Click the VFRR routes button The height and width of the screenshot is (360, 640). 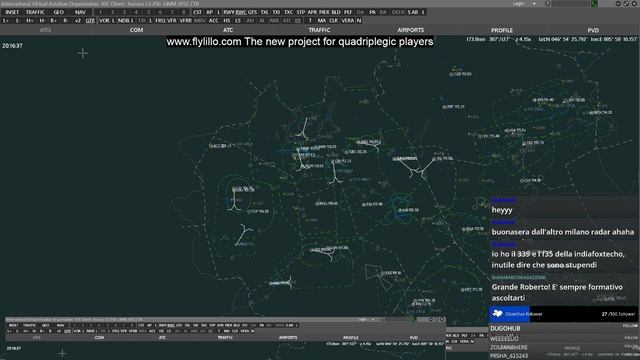click(x=186, y=20)
